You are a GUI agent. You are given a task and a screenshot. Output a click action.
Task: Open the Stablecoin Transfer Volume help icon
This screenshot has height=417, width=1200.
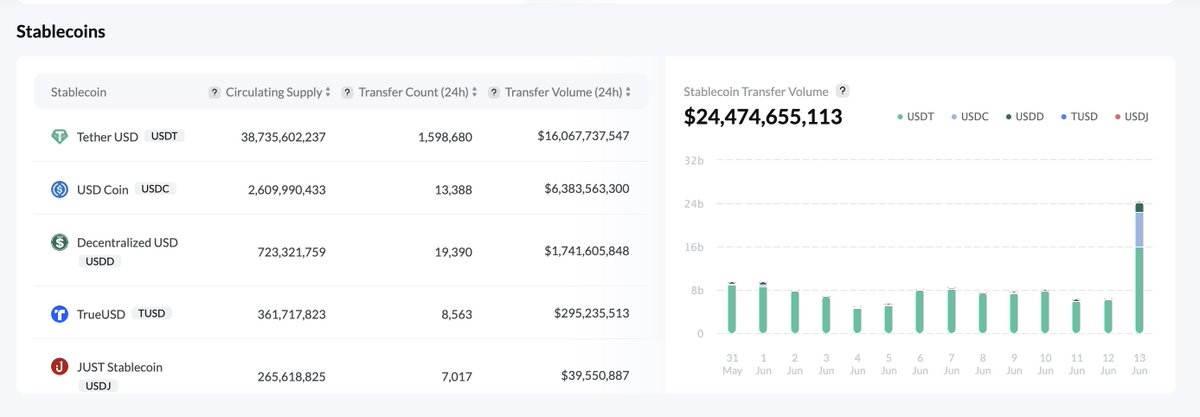(843, 90)
